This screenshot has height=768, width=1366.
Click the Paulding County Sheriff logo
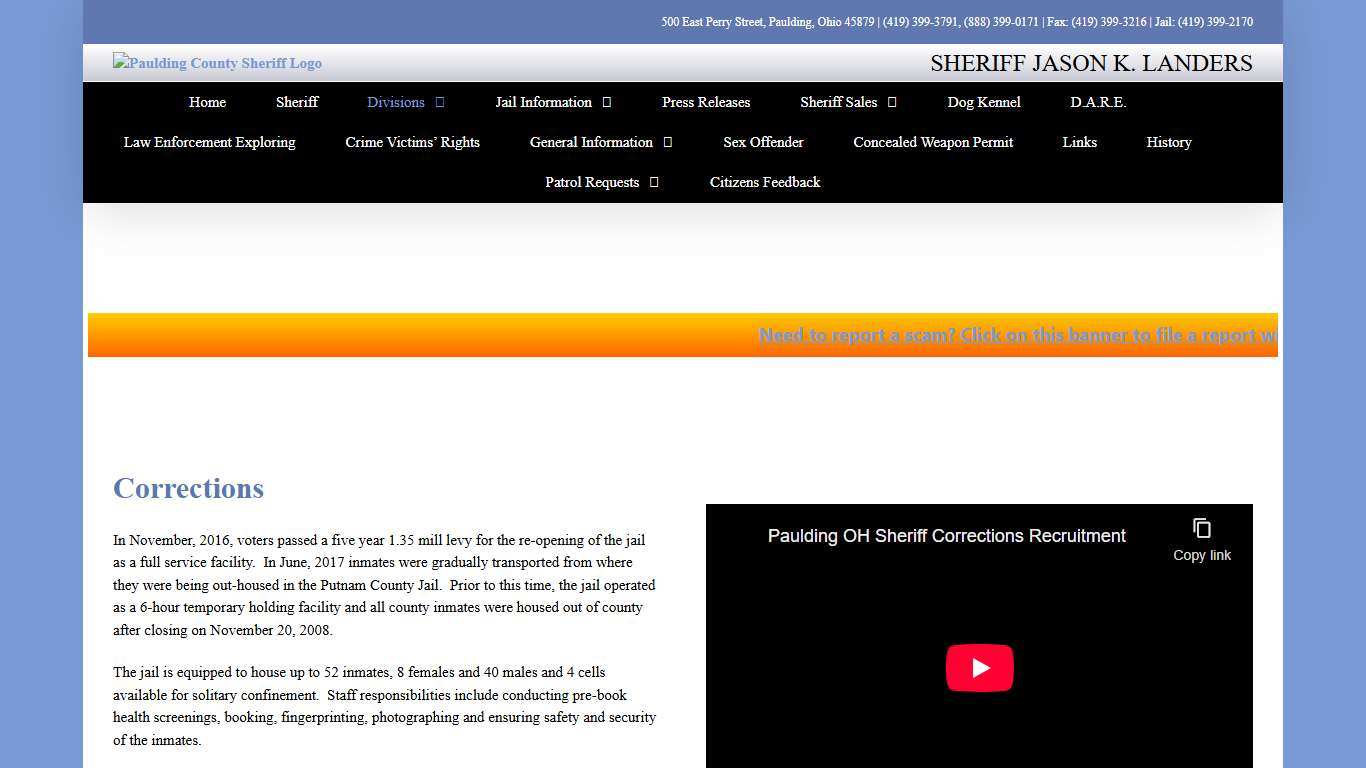click(217, 63)
